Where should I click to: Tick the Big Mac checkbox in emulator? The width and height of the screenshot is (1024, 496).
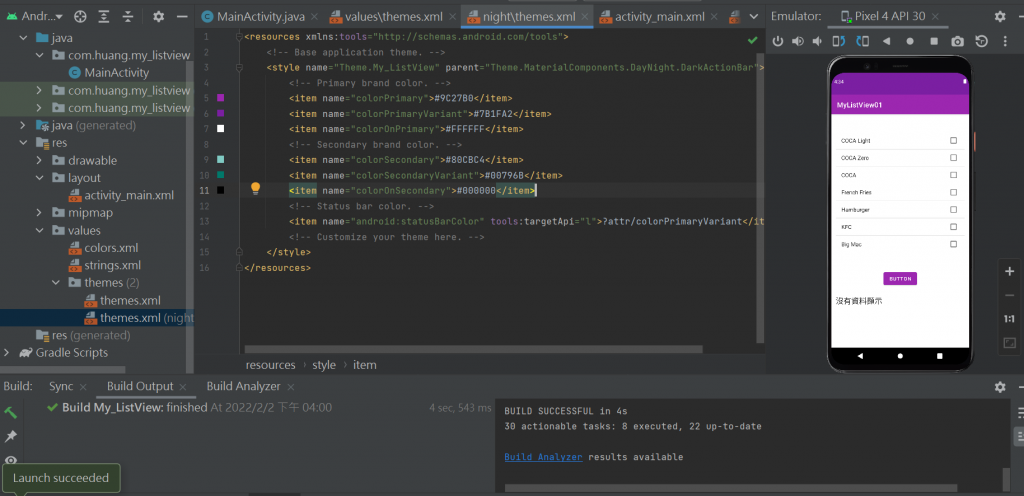pos(953,244)
